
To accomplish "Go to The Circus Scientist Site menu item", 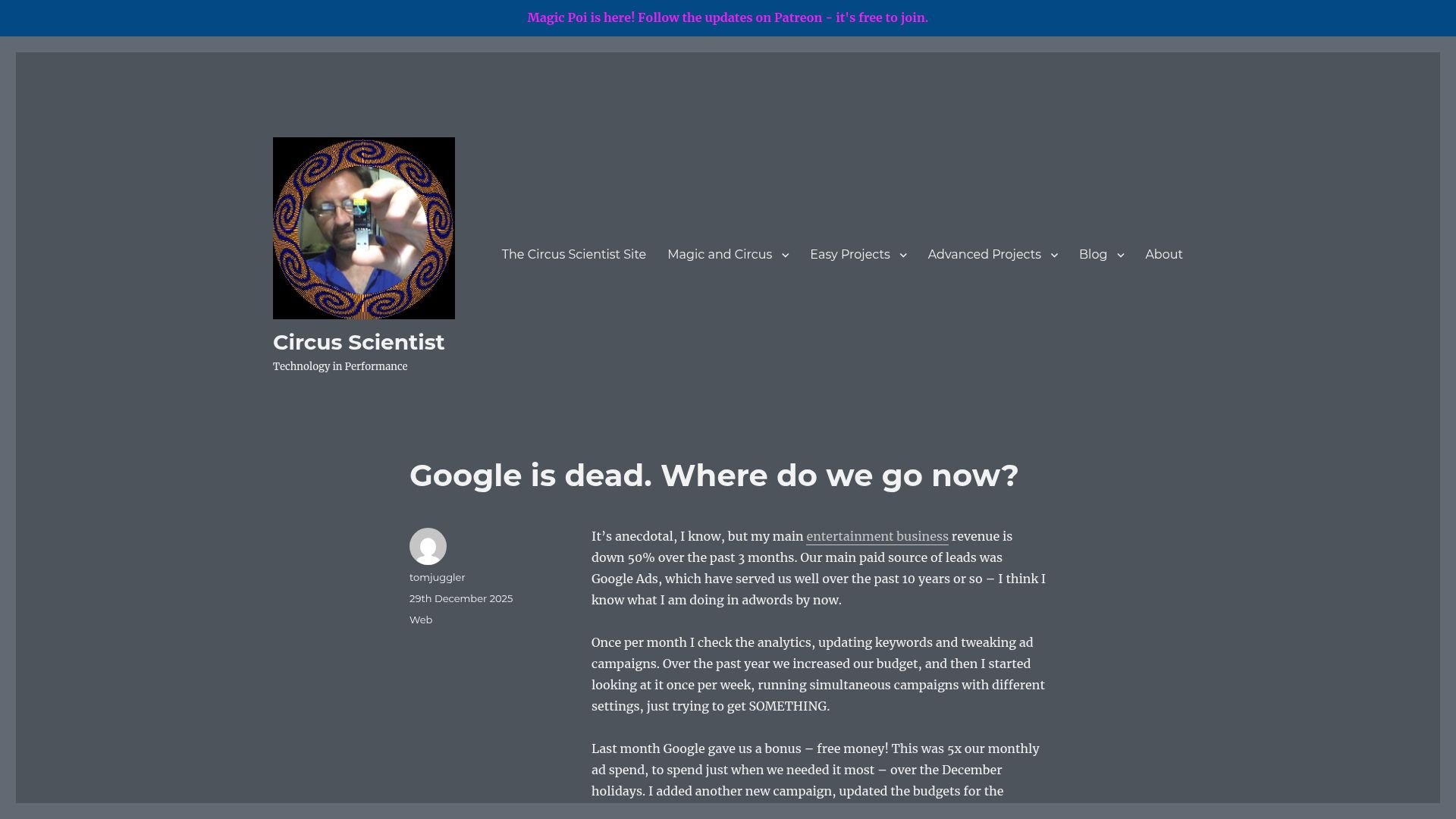I will (x=574, y=255).
